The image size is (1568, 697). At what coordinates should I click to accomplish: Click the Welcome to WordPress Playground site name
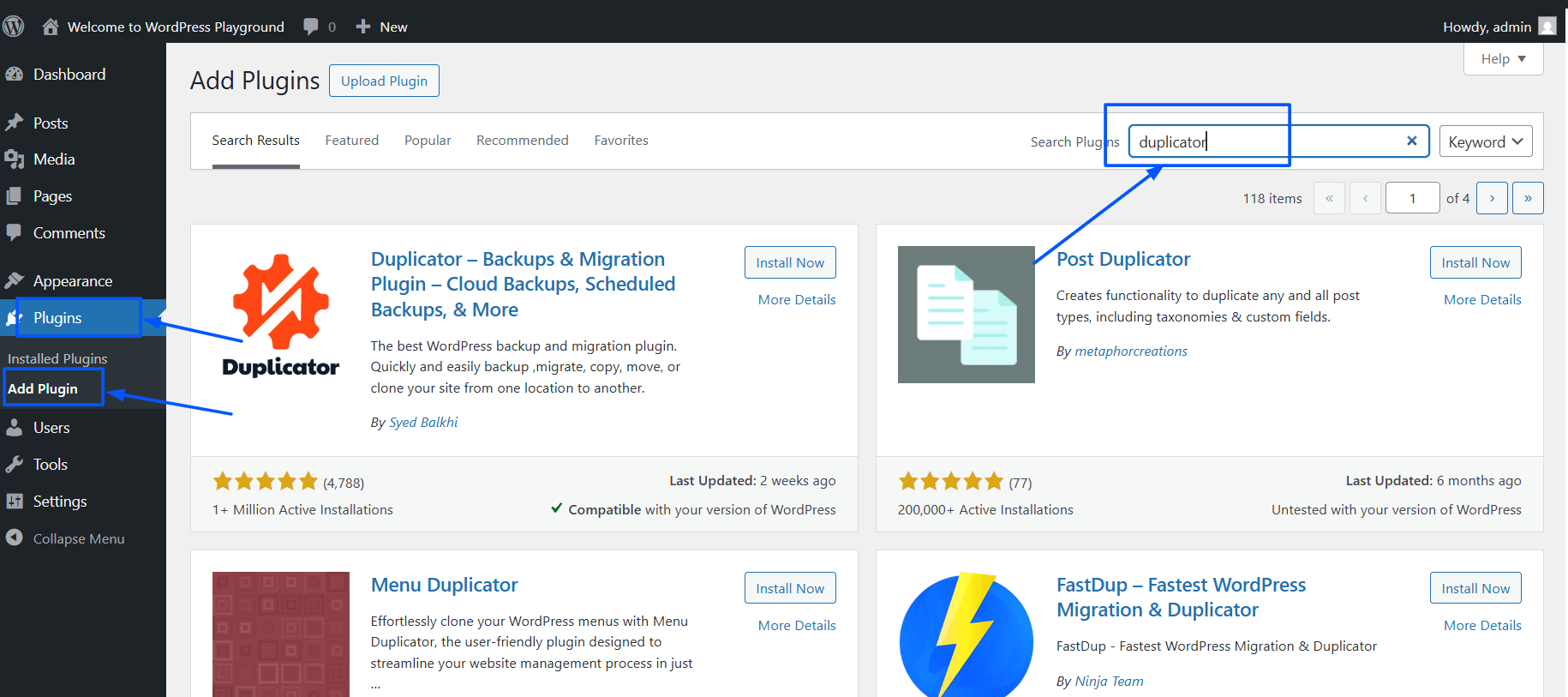click(x=176, y=27)
